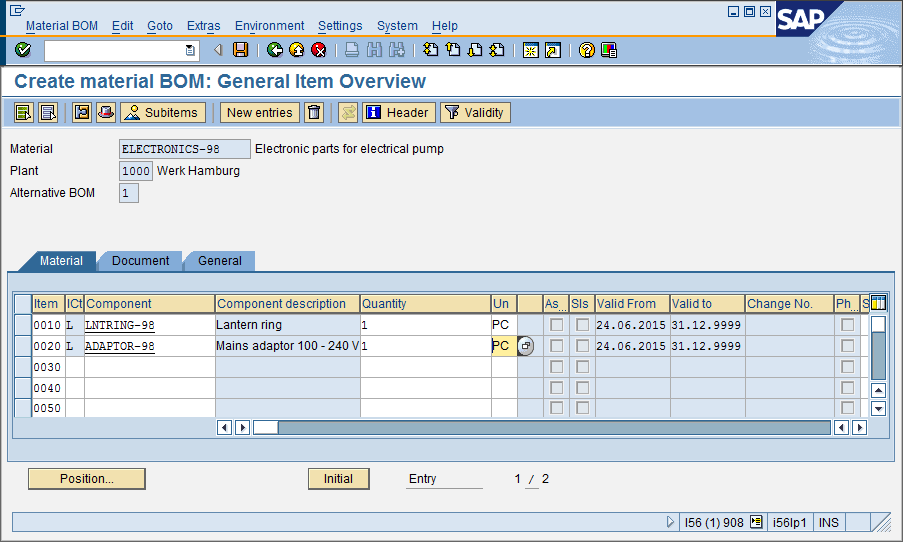Click the vertical scroll down arrow

pos(878,409)
